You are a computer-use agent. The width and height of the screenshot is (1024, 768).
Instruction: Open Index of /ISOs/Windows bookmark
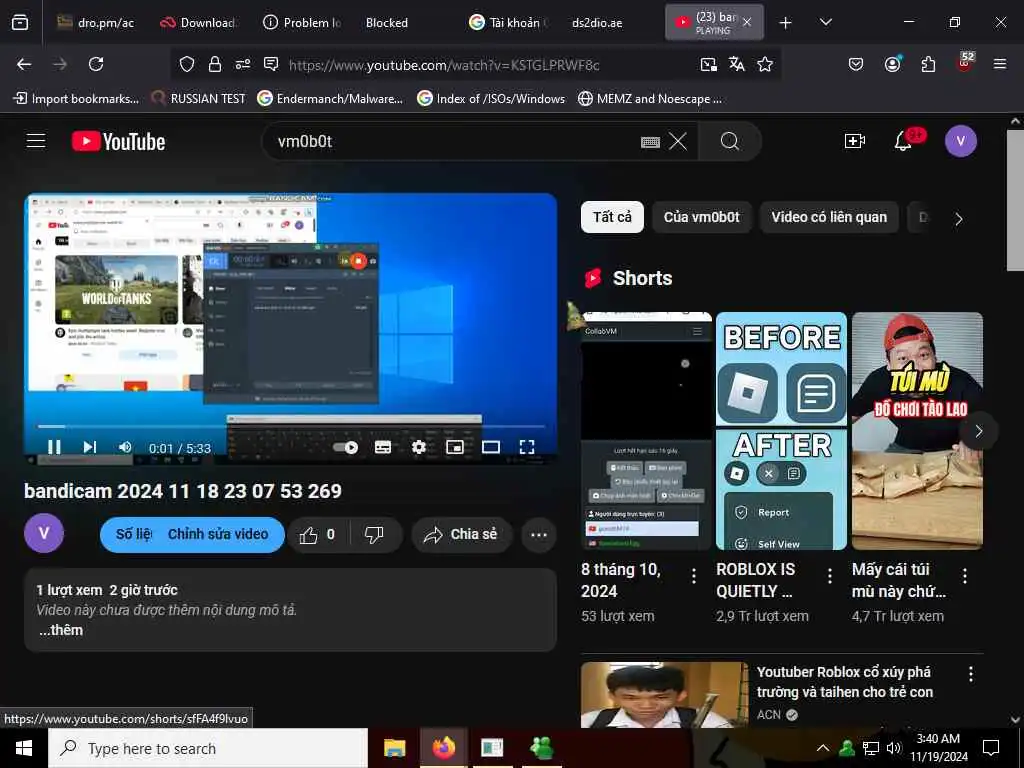point(491,99)
